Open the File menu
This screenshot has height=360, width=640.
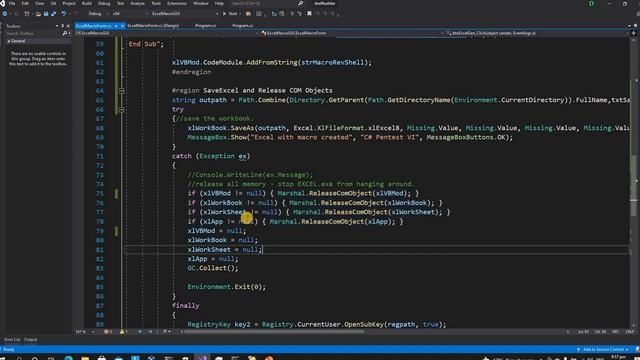pyautogui.click(x=12, y=3)
